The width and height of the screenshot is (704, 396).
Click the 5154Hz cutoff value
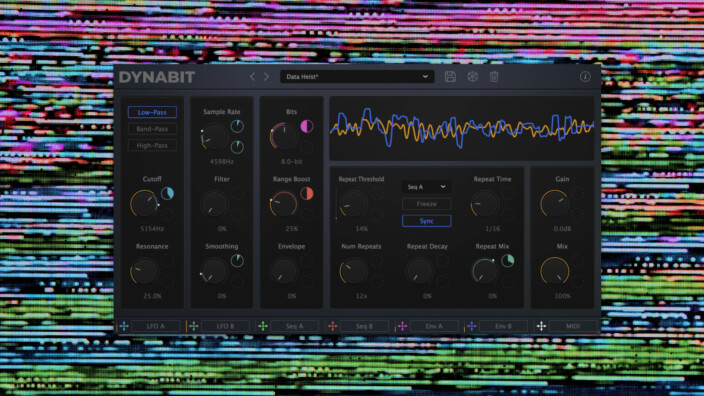(x=152, y=229)
